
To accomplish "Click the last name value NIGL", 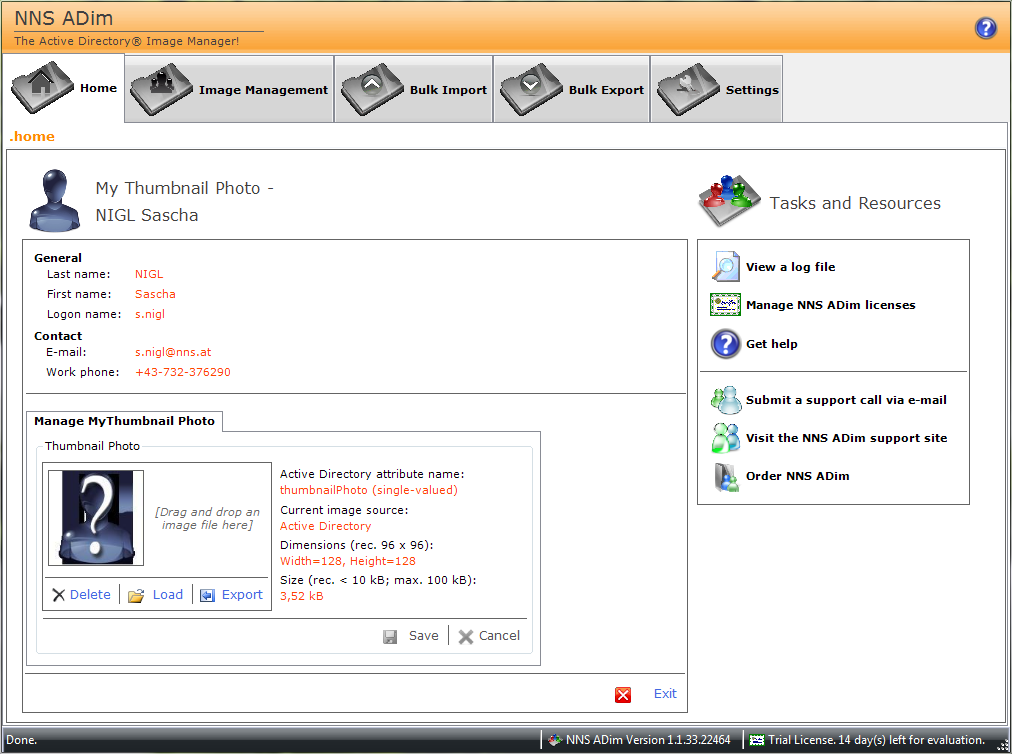I will coord(149,274).
